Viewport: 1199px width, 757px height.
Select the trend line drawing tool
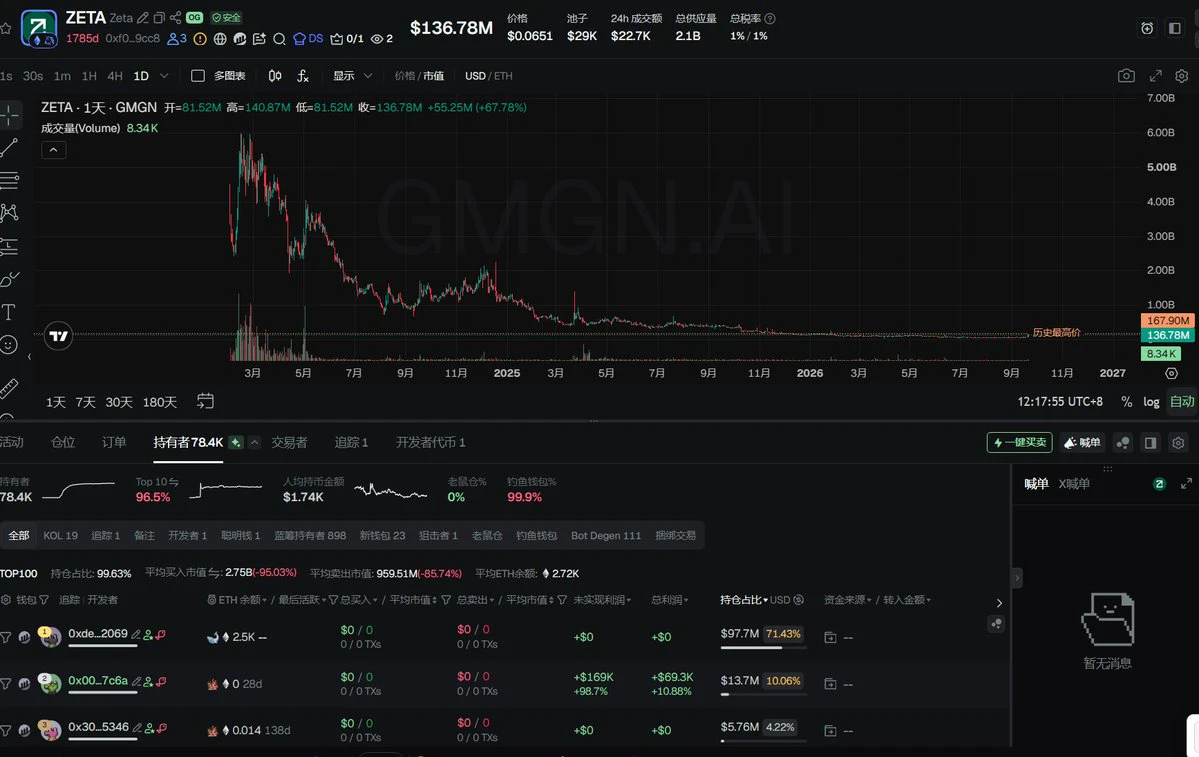point(9,148)
